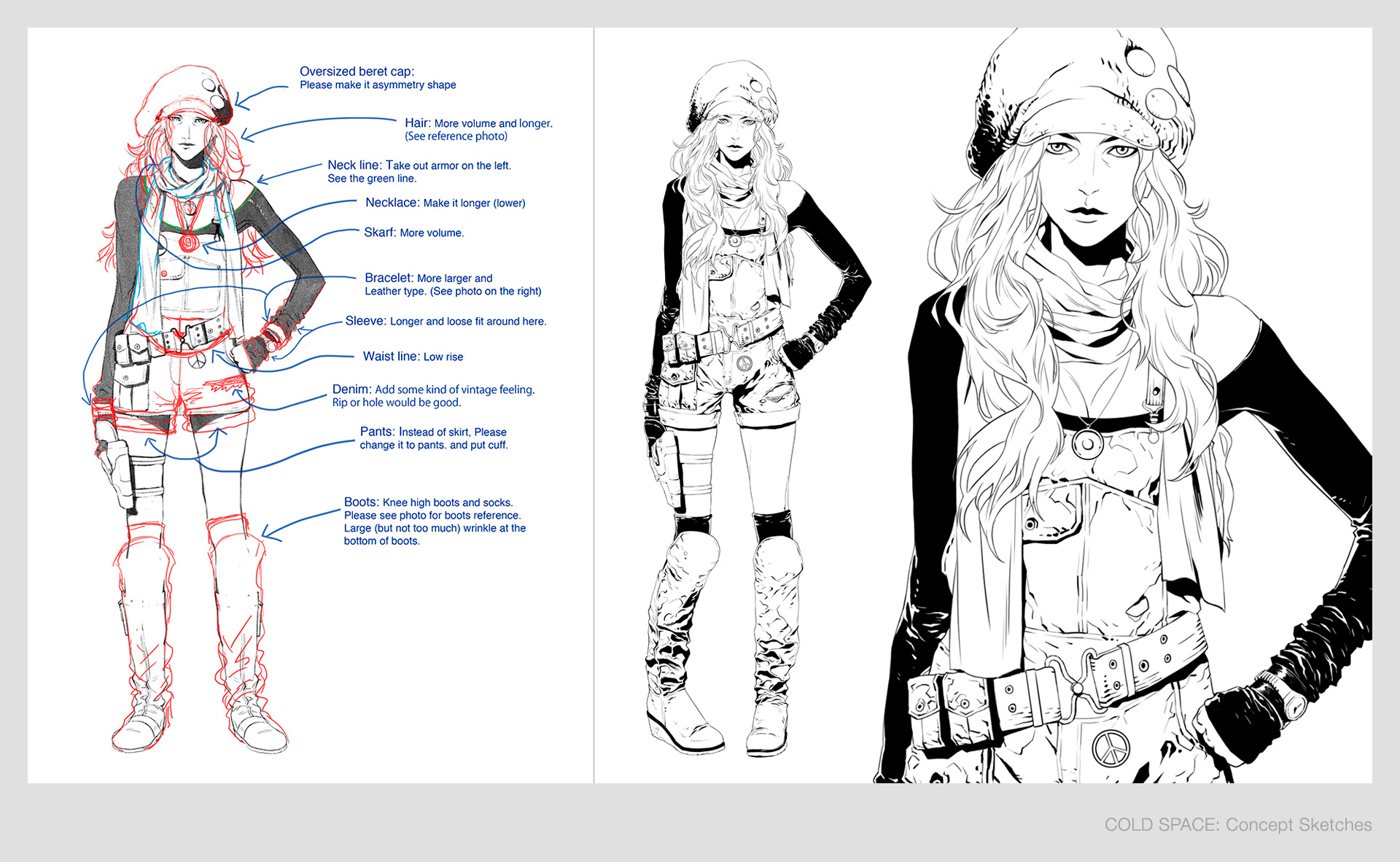This screenshot has height=862, width=1400.
Task: Click the 'Hair: More volume and longer.' note
Action: click(x=478, y=123)
